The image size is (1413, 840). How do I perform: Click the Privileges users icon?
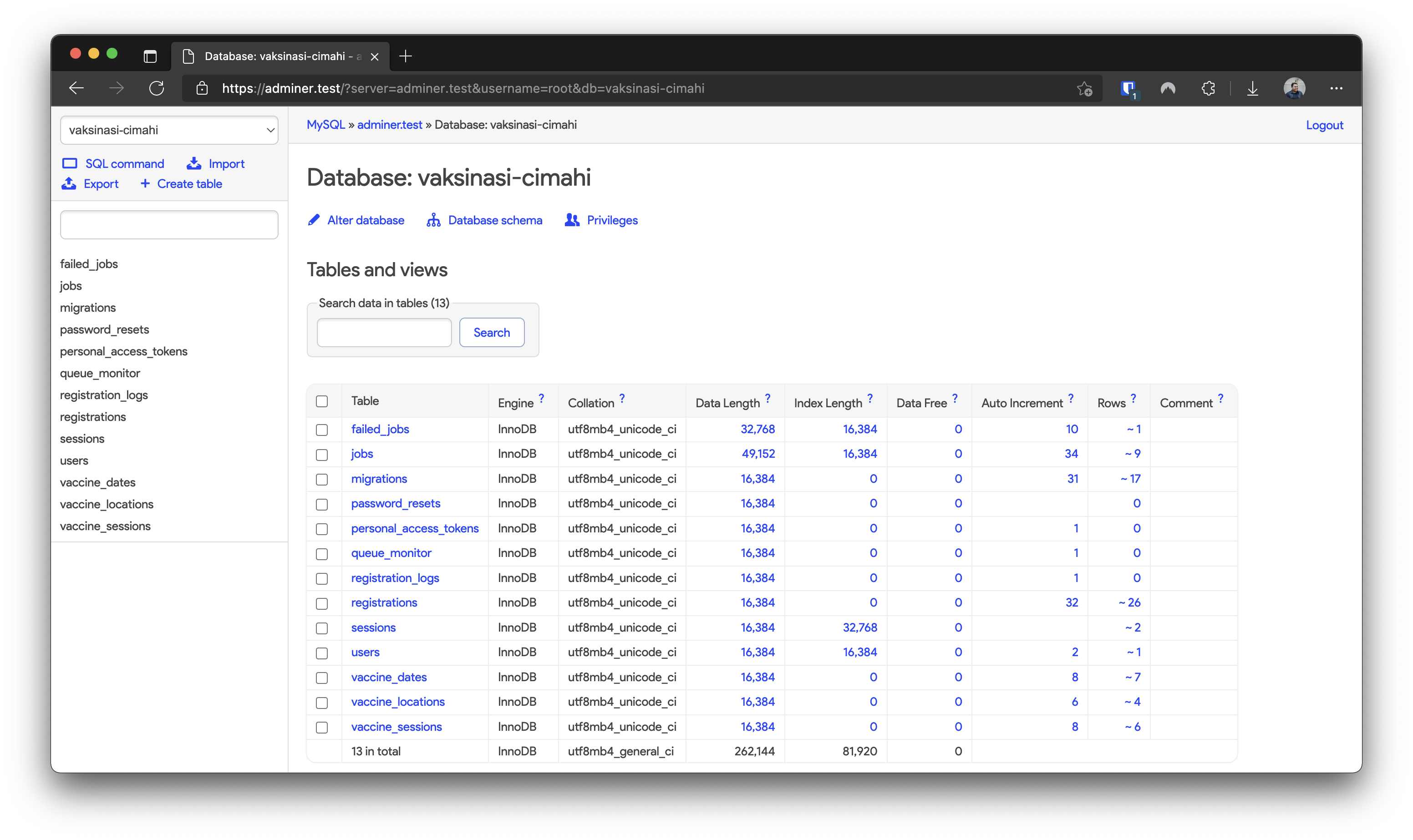point(571,220)
